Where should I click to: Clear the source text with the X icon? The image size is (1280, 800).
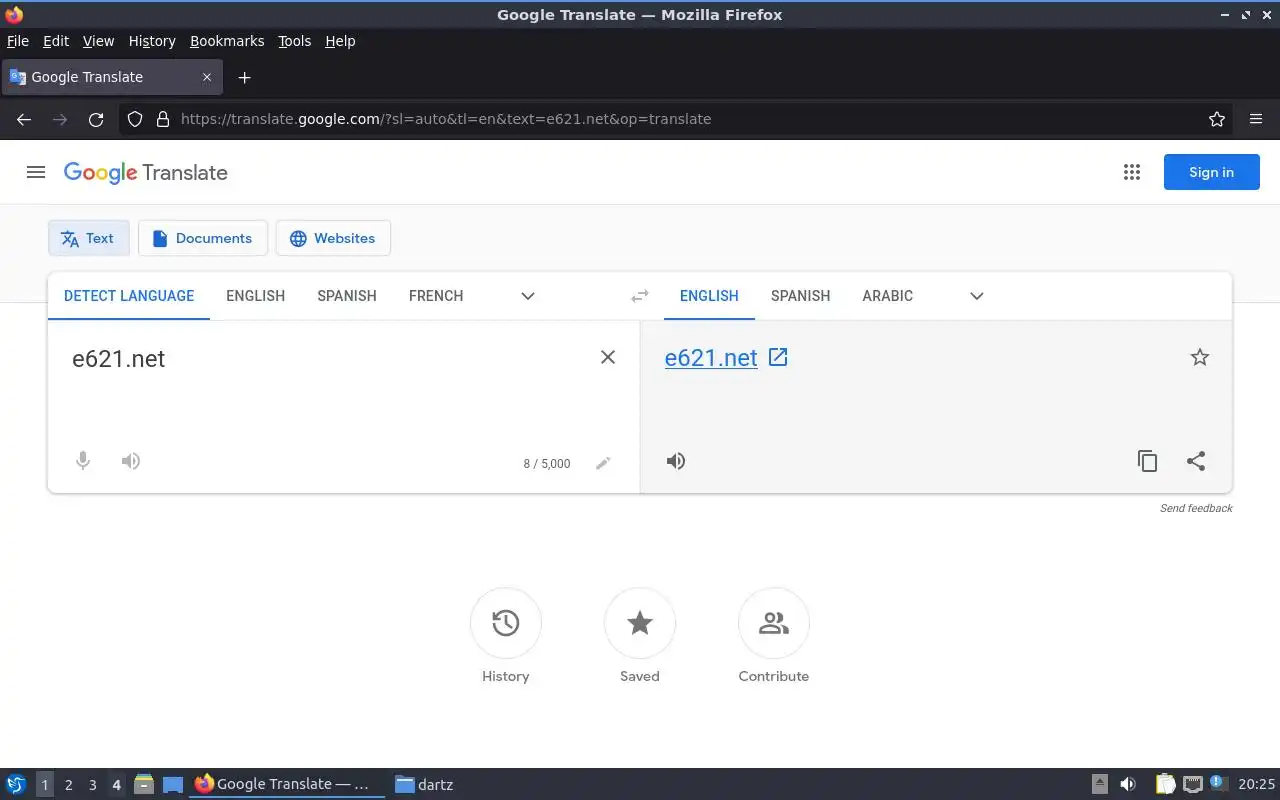[x=608, y=357]
